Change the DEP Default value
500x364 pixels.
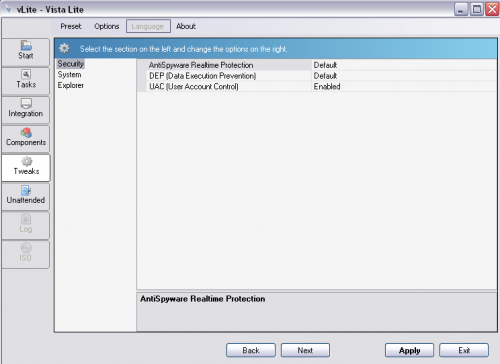point(404,76)
